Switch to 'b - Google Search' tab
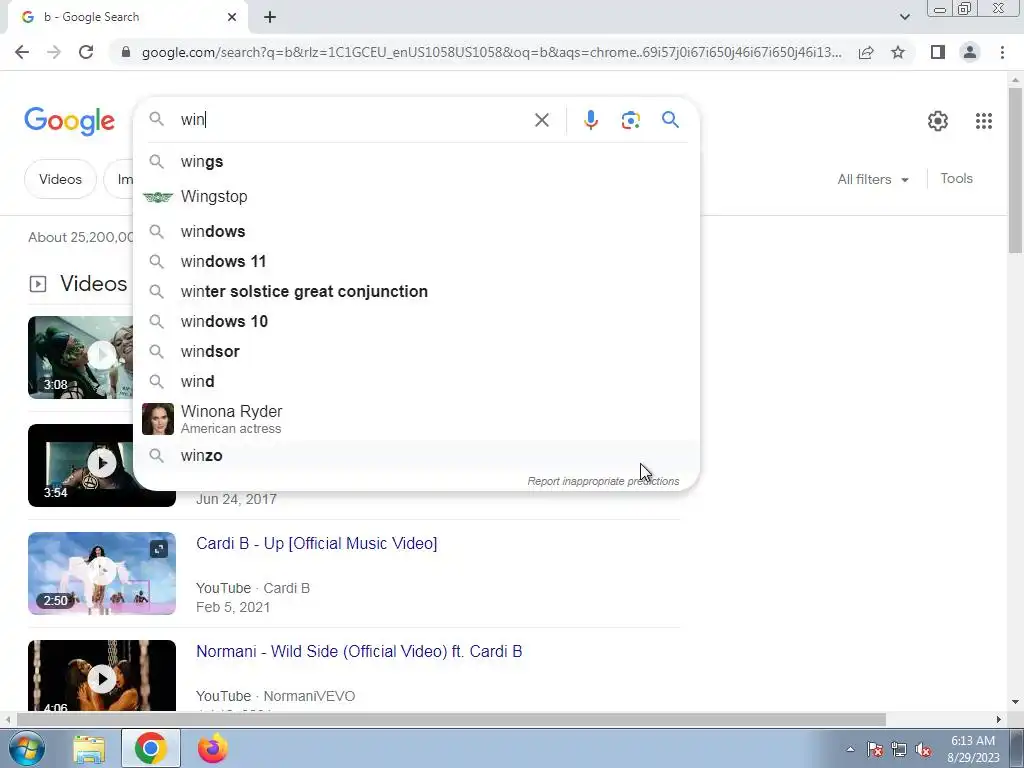The image size is (1024, 768). 127,17
